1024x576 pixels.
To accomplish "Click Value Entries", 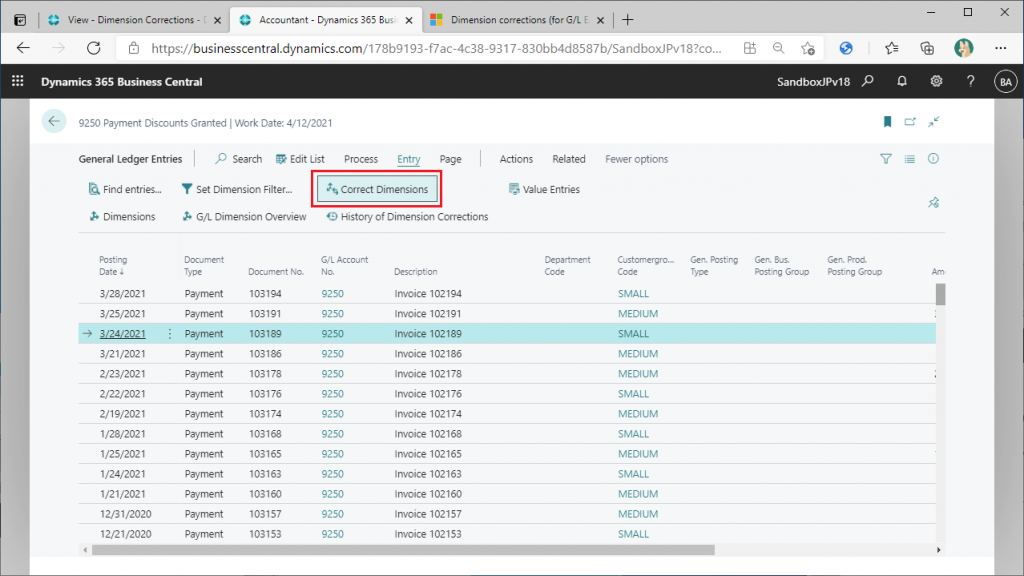I will 544,189.
